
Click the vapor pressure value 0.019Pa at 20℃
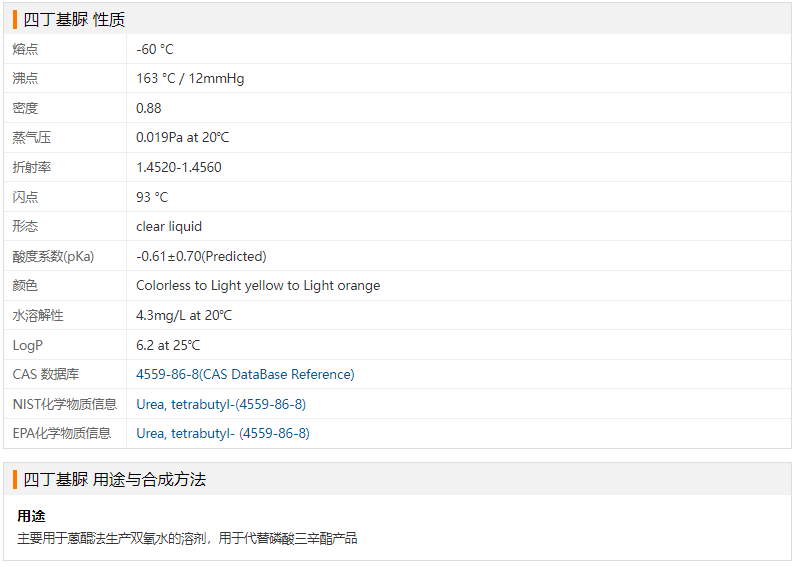[x=182, y=137]
